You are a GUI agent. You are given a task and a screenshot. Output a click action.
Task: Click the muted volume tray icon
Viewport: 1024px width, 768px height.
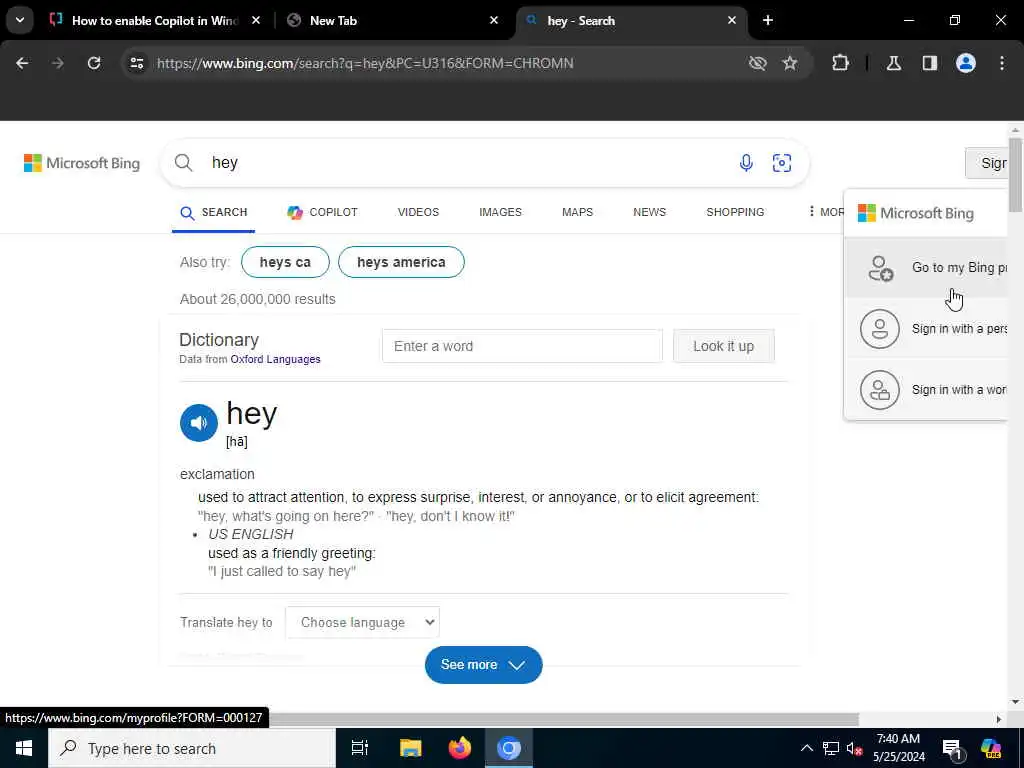coord(854,748)
